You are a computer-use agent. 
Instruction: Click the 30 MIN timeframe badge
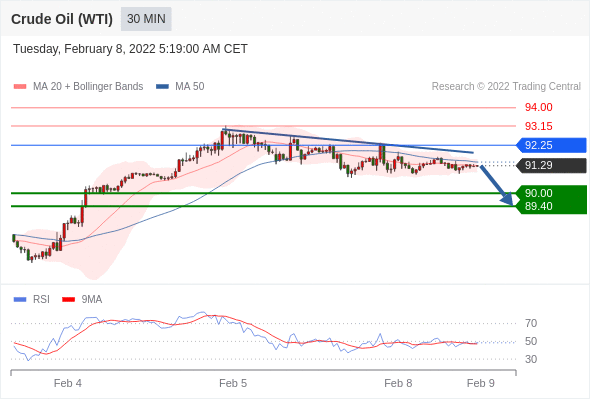(x=146, y=19)
